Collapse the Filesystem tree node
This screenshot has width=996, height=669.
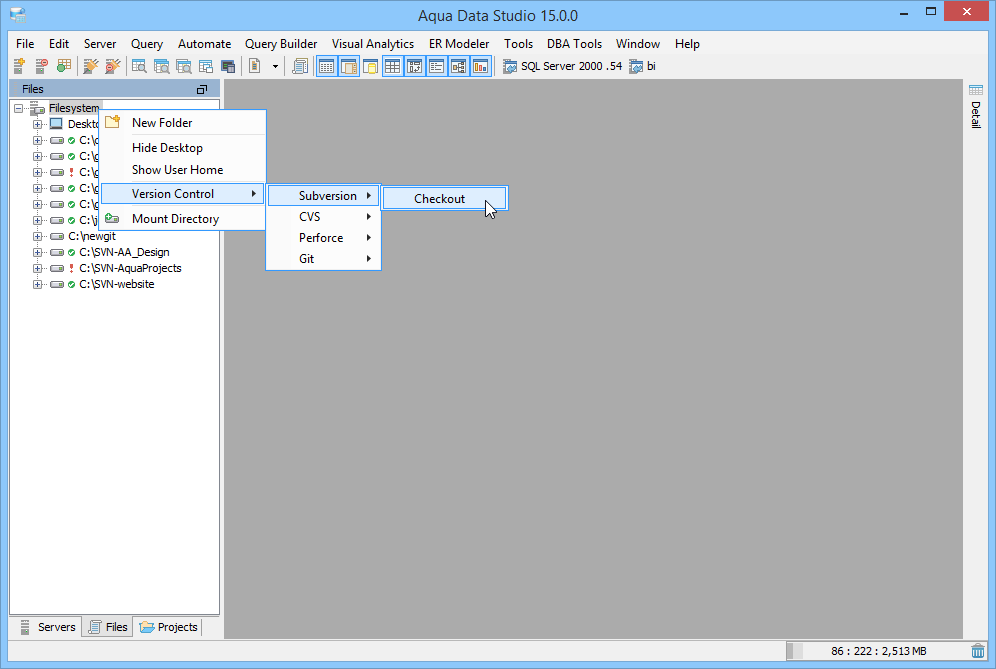(18, 109)
